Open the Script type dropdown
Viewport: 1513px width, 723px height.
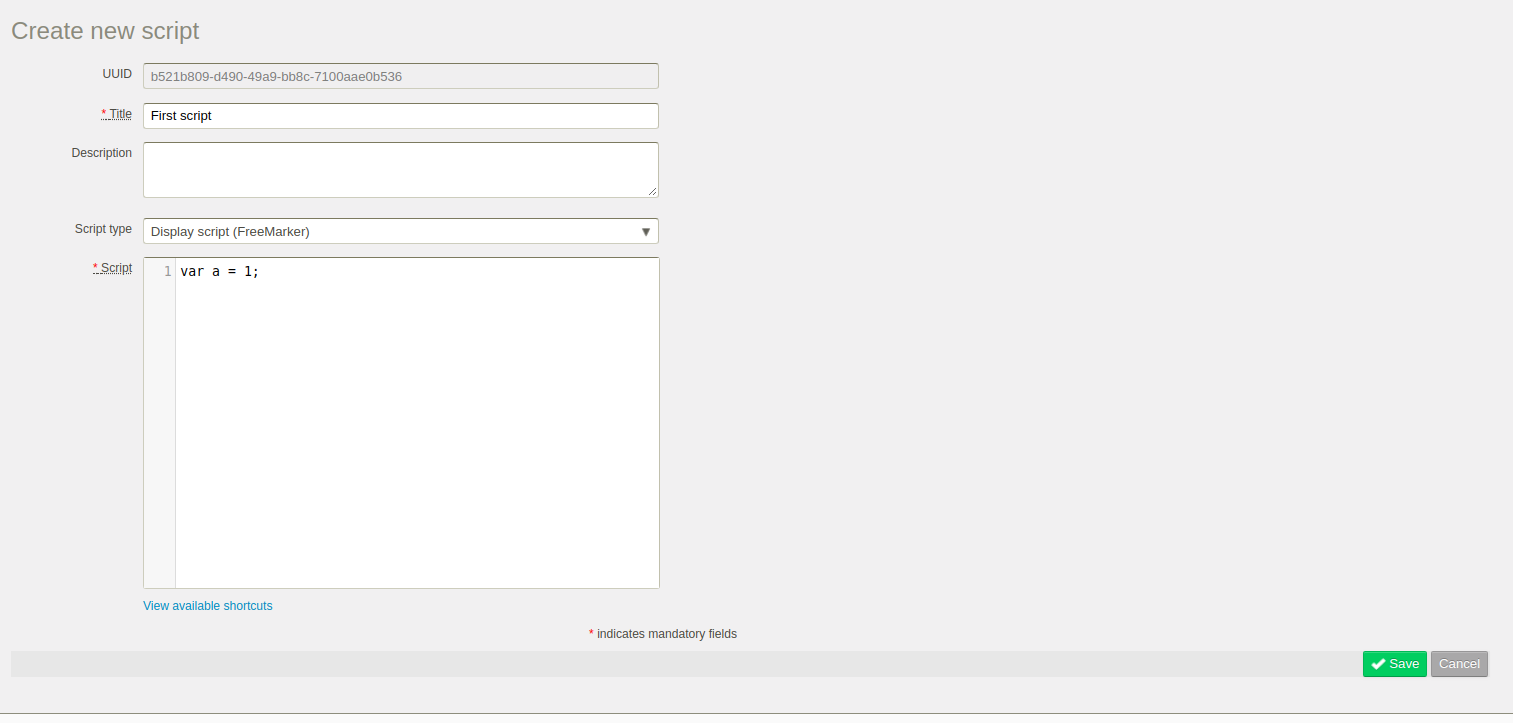401,231
